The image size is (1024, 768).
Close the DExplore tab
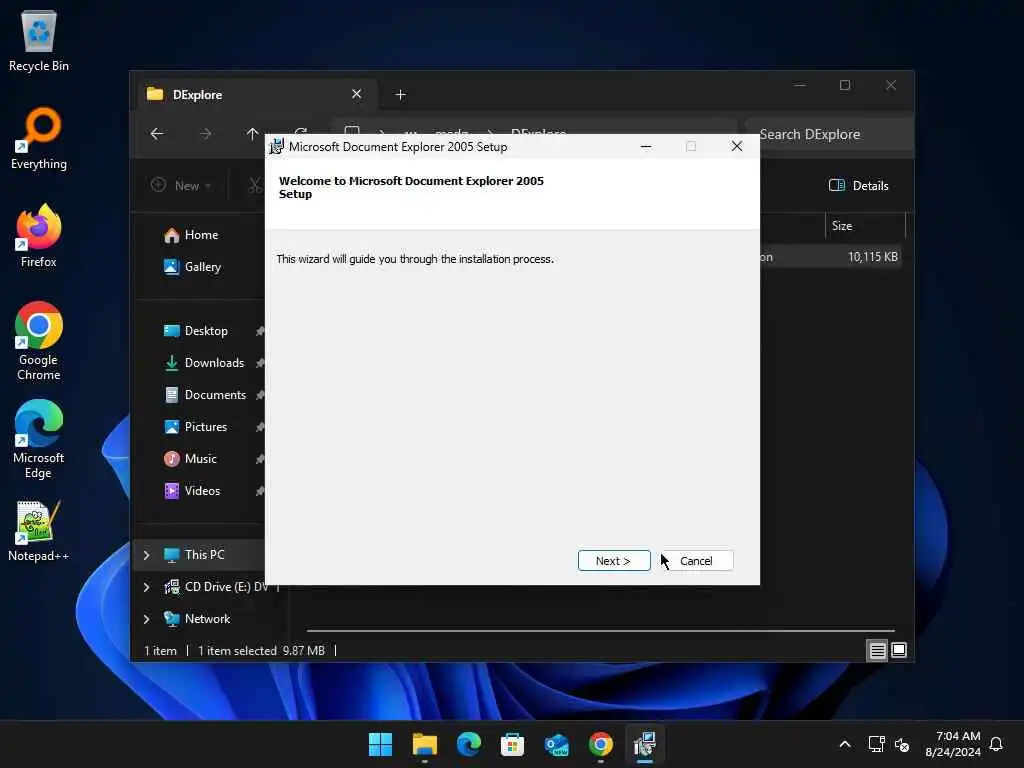[357, 94]
